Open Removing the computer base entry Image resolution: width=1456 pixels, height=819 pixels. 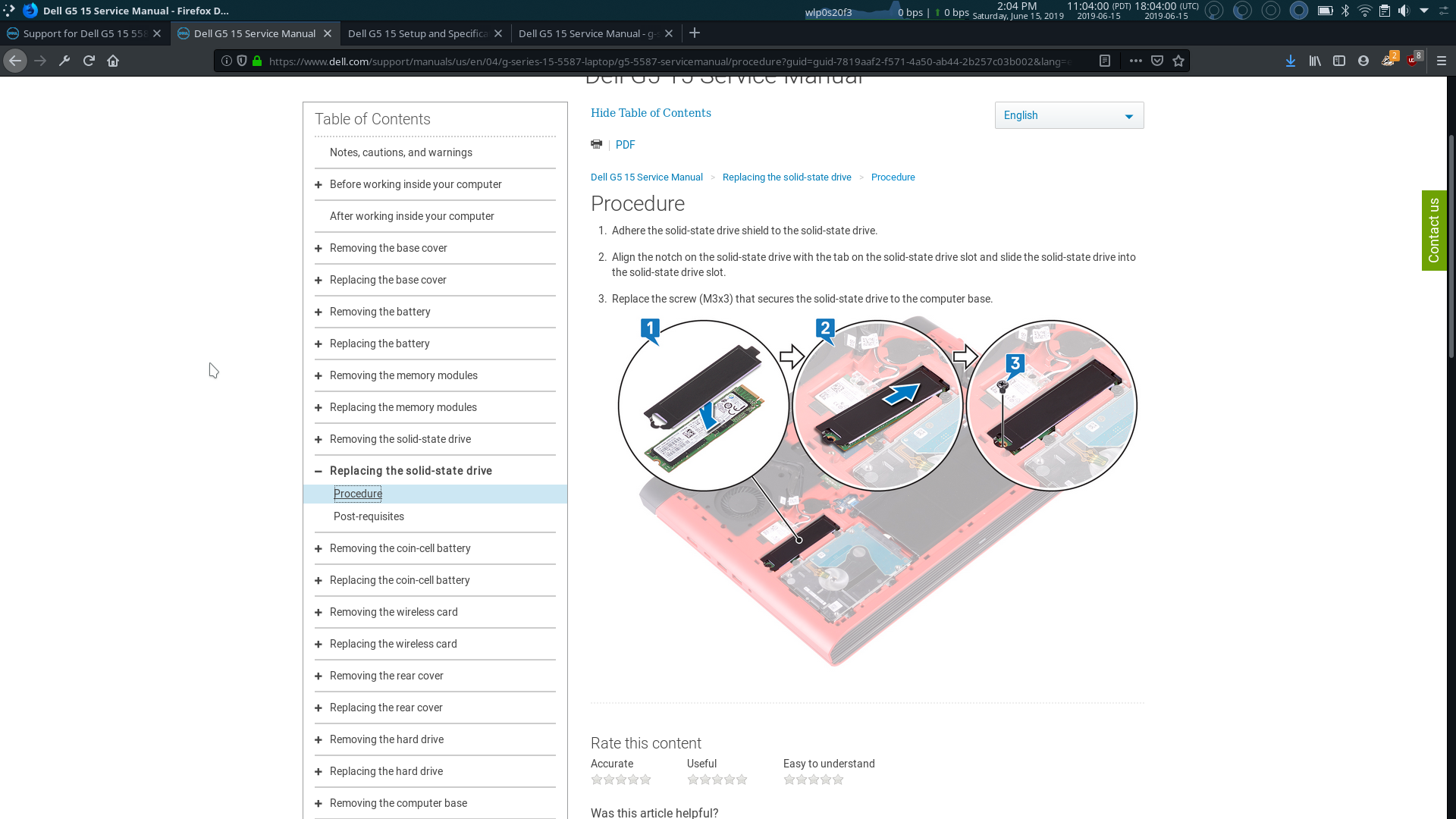[x=398, y=803]
